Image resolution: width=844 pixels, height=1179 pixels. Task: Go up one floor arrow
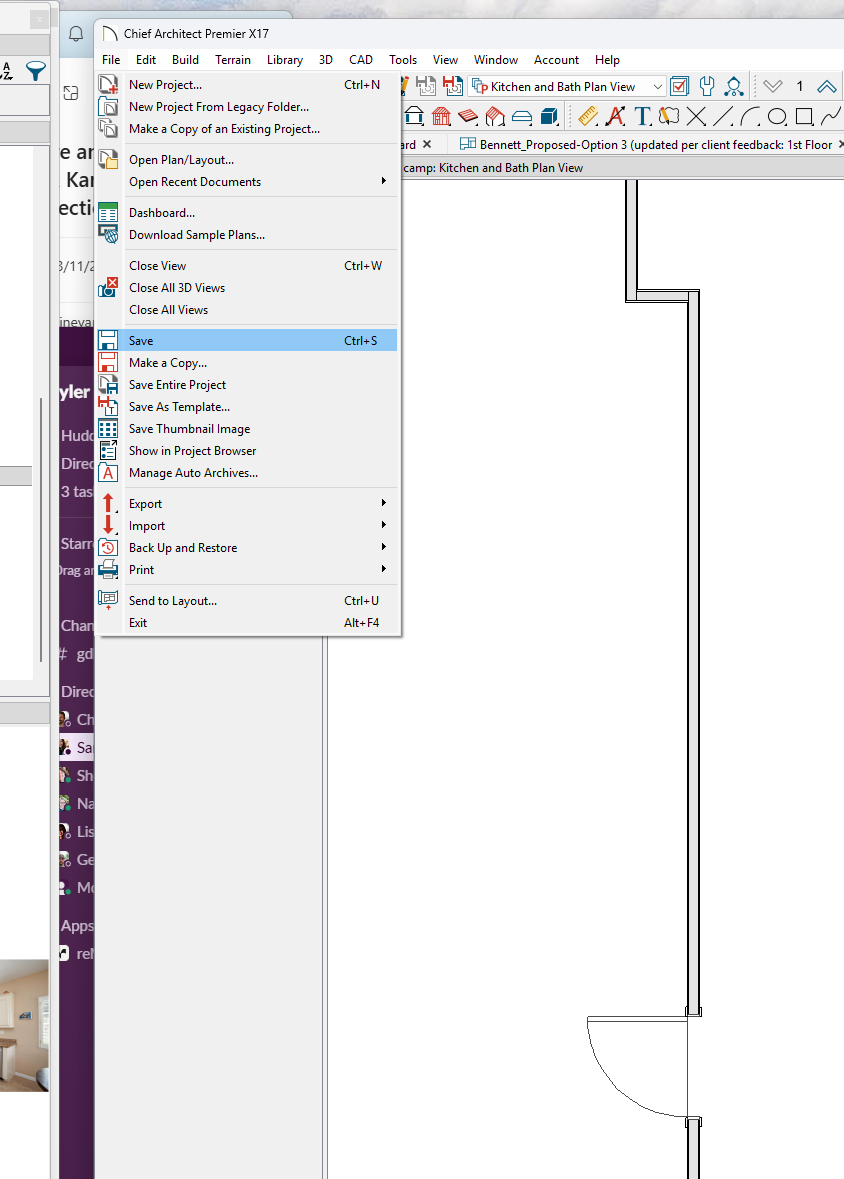coord(826,86)
